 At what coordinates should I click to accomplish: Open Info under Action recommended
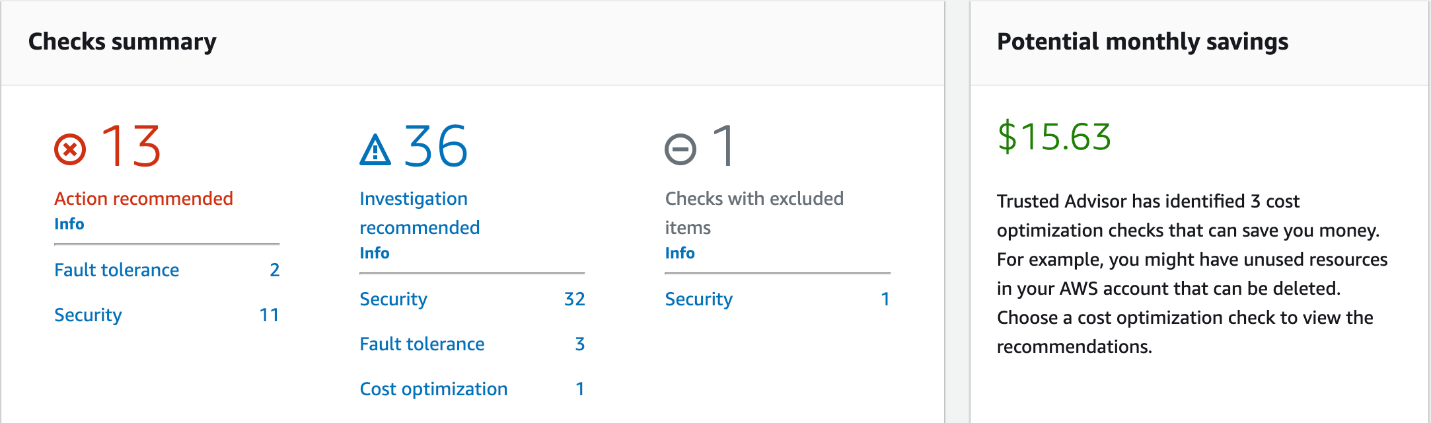tap(69, 224)
